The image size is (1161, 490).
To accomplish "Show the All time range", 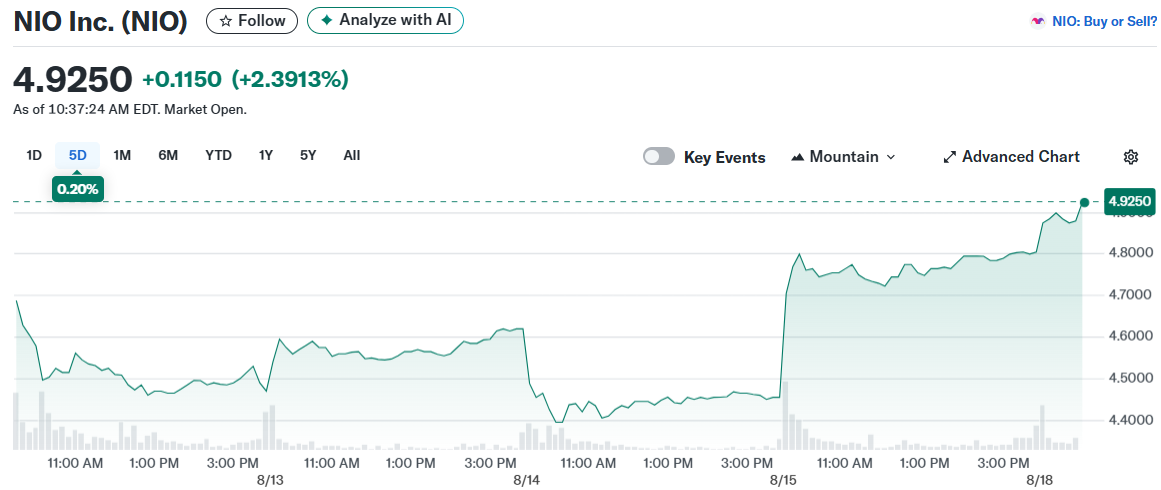I will pyautogui.click(x=352, y=155).
